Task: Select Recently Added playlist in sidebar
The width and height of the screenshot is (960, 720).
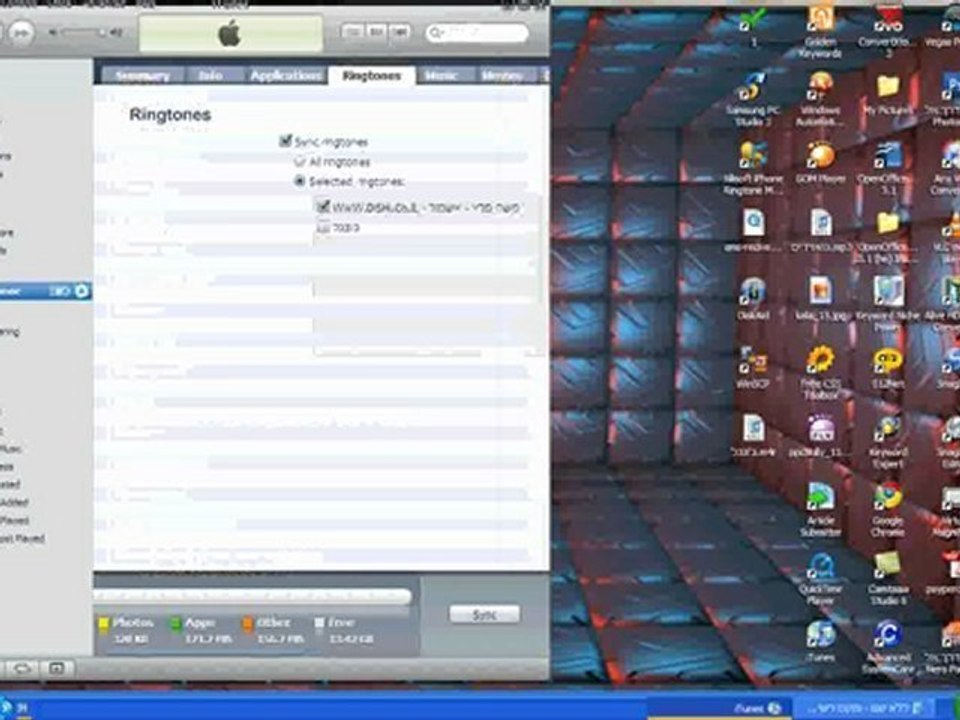Action: click(15, 503)
